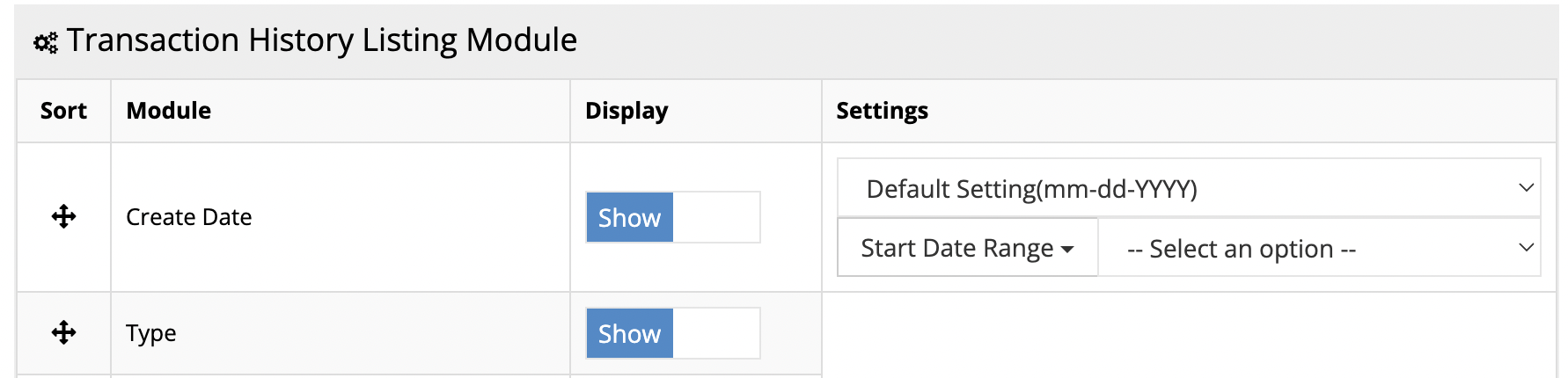
Task: Click the gears icon beside the module title
Action: (x=46, y=42)
